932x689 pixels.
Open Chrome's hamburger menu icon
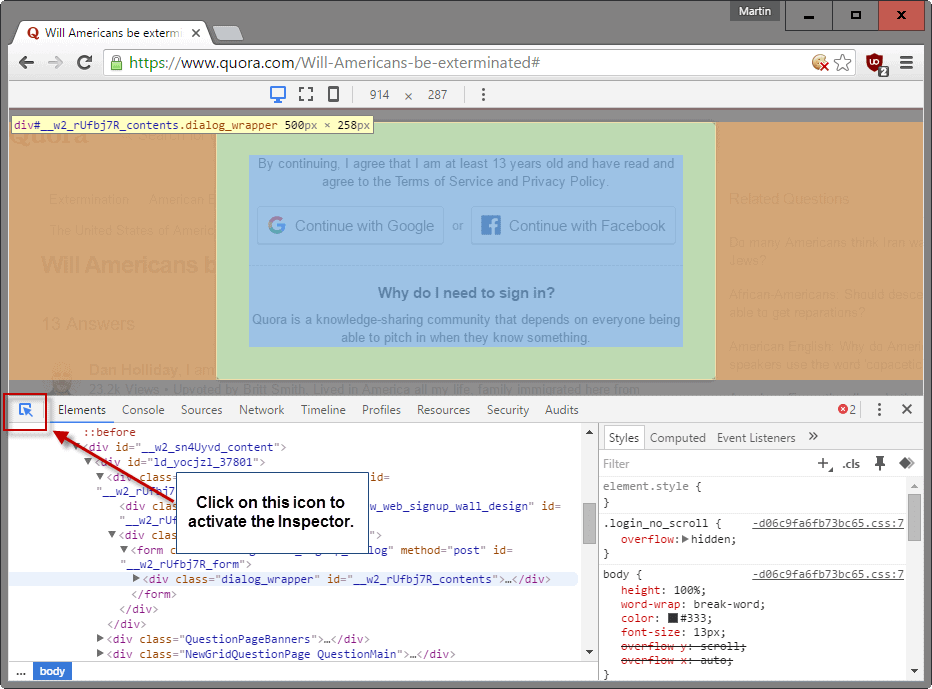(x=906, y=61)
